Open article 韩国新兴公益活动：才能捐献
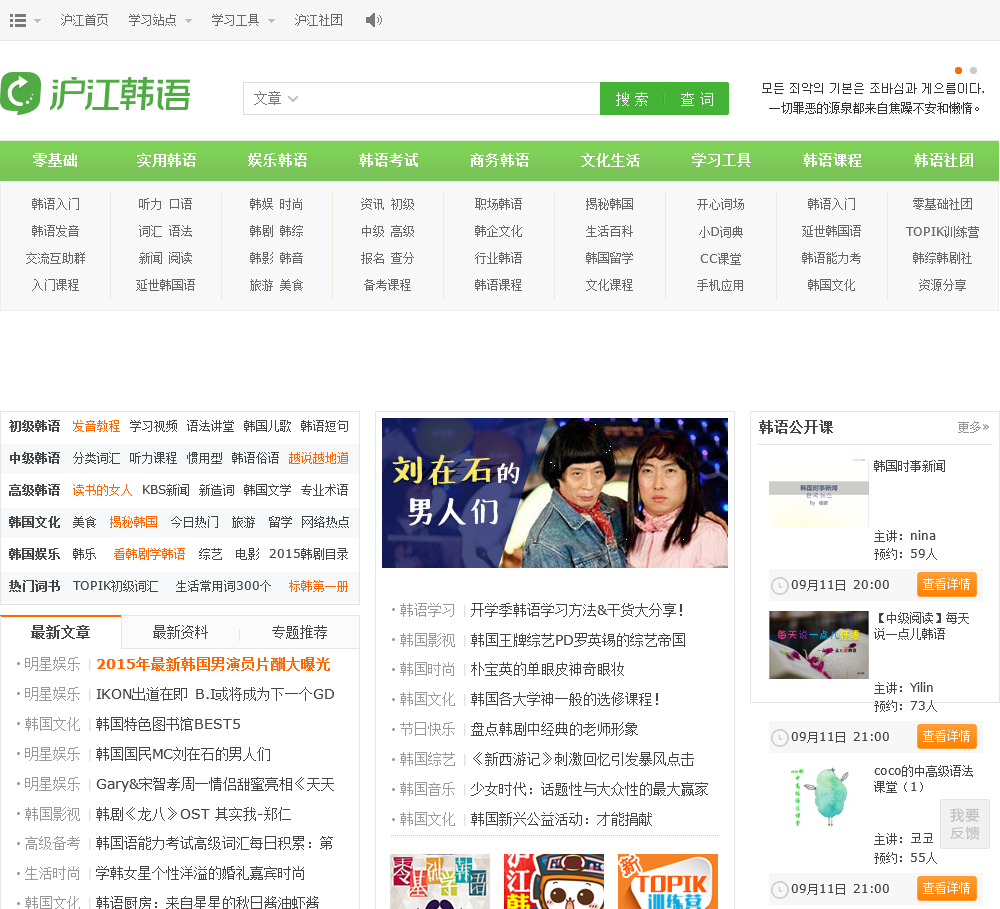Viewport: 1000px width, 909px height. click(561, 819)
